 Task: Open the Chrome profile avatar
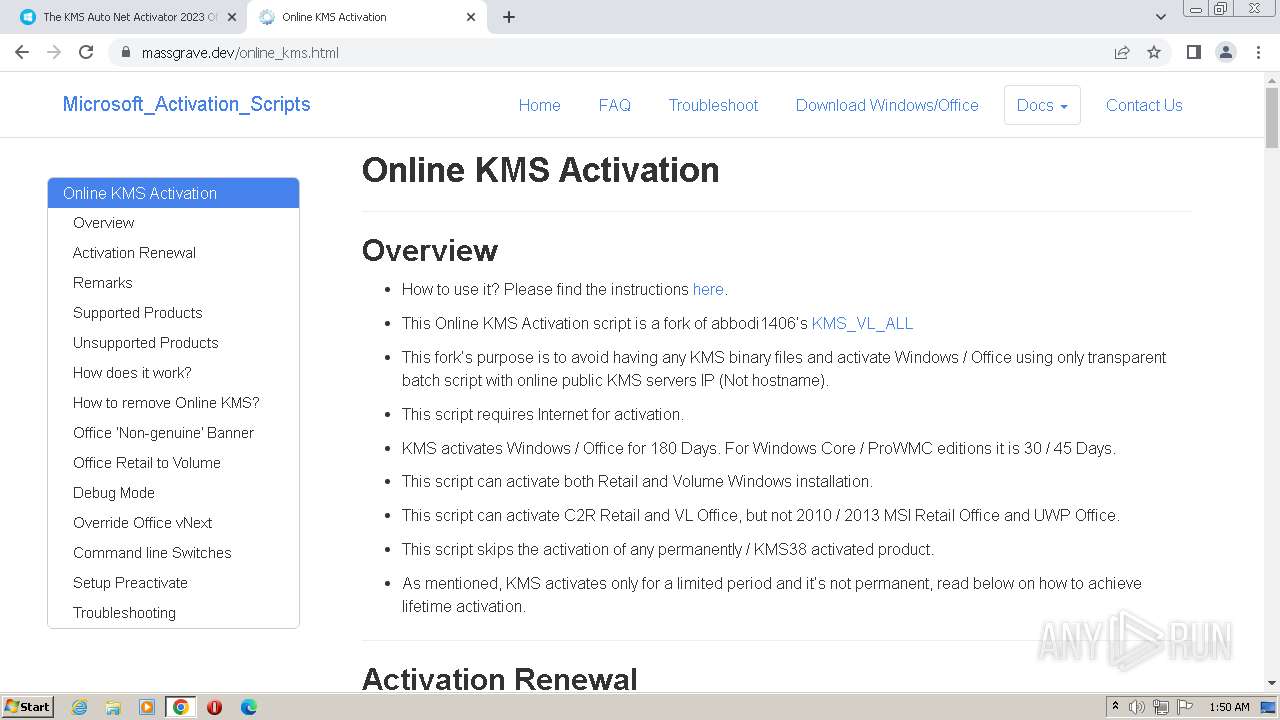point(1226,52)
